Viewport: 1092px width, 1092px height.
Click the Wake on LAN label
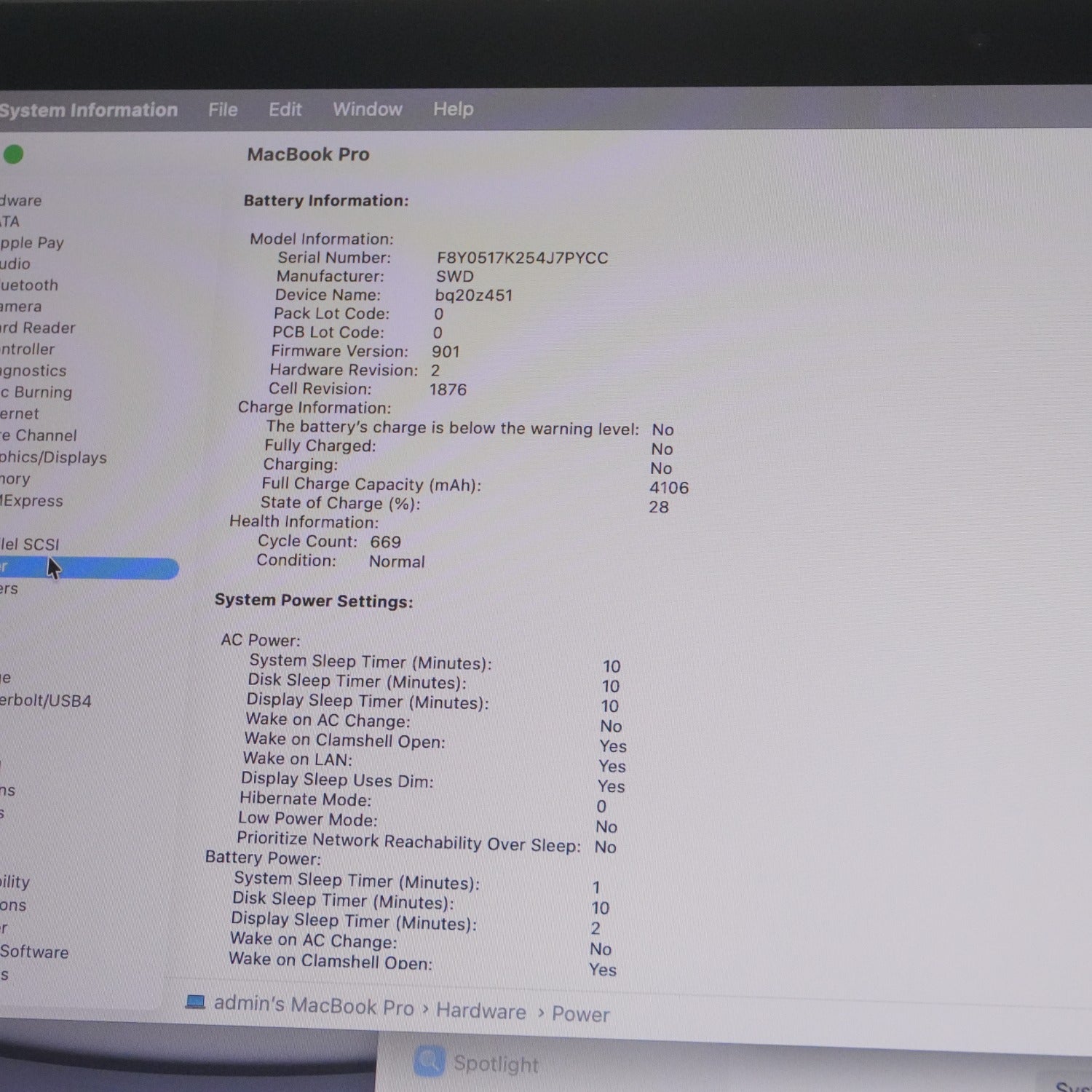298,759
